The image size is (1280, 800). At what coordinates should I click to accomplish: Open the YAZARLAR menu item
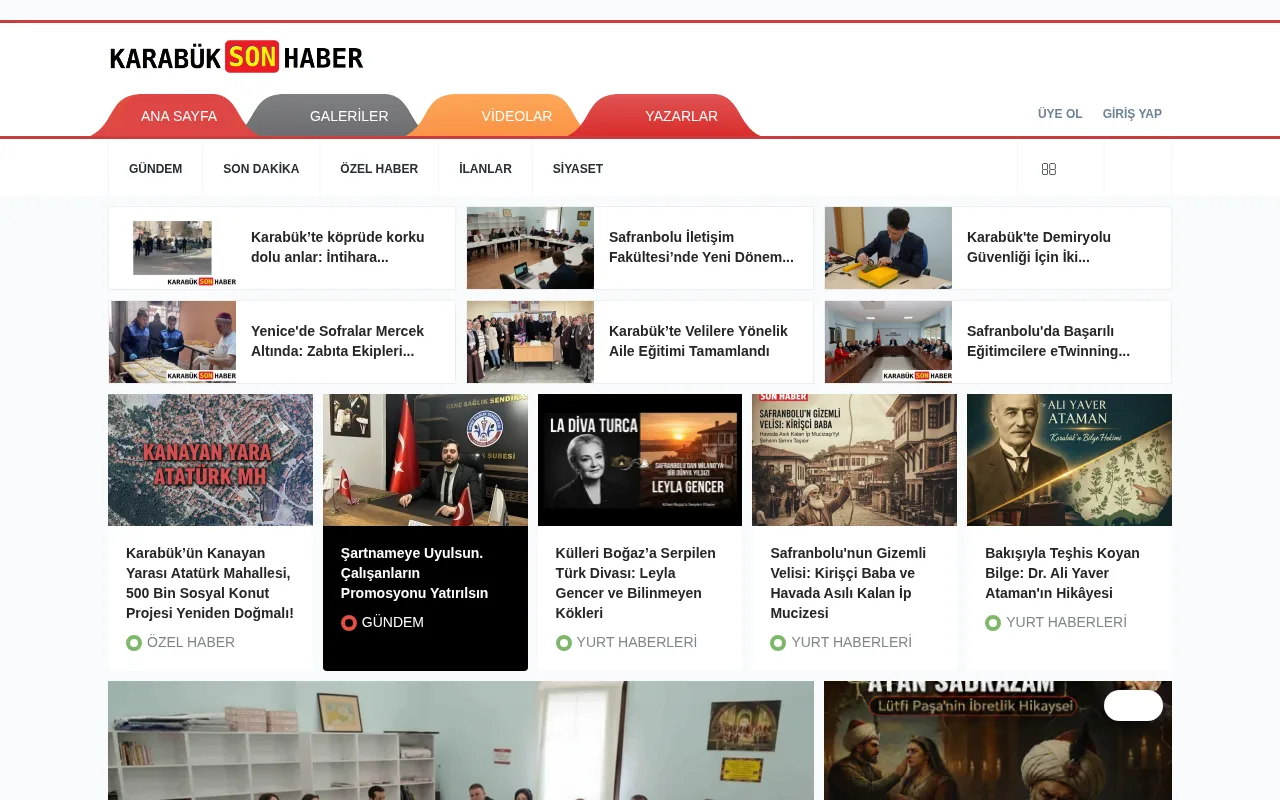click(681, 116)
